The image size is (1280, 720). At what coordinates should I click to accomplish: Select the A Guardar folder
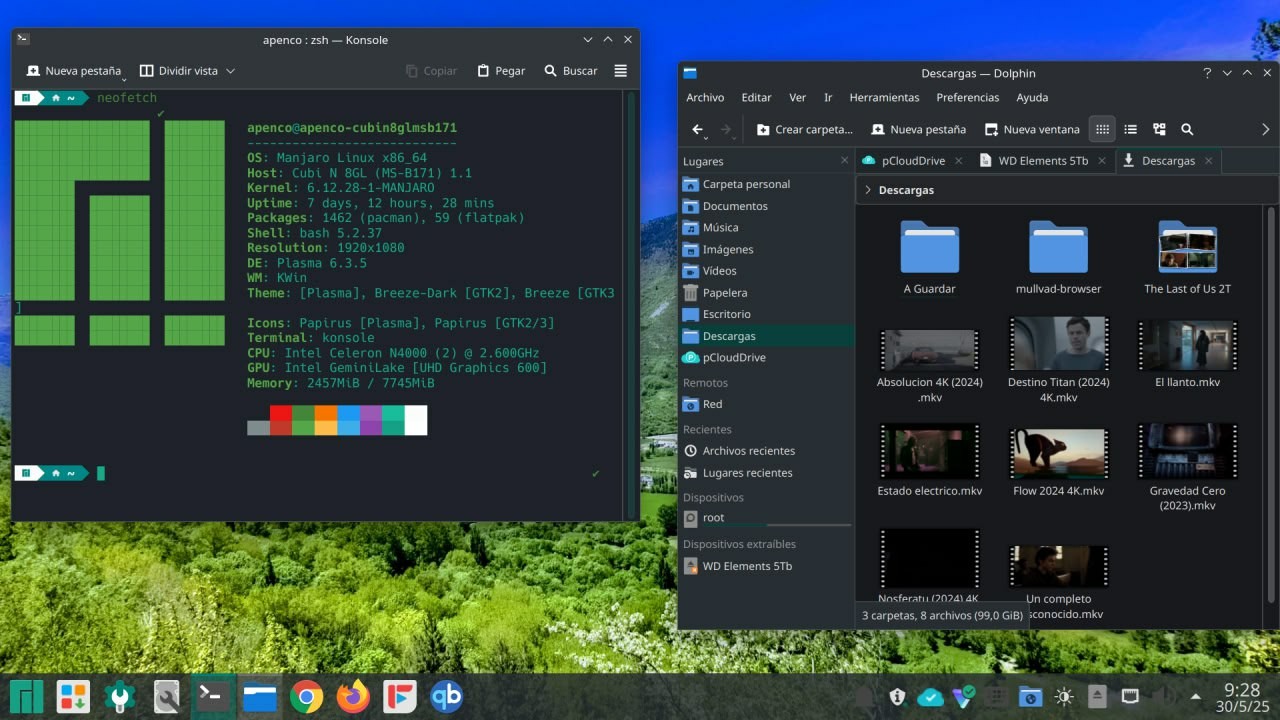click(929, 258)
